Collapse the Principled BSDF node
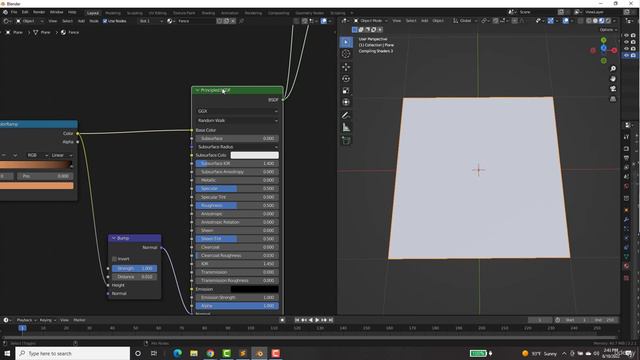Image resolution: width=640 pixels, height=360 pixels. click(x=198, y=90)
